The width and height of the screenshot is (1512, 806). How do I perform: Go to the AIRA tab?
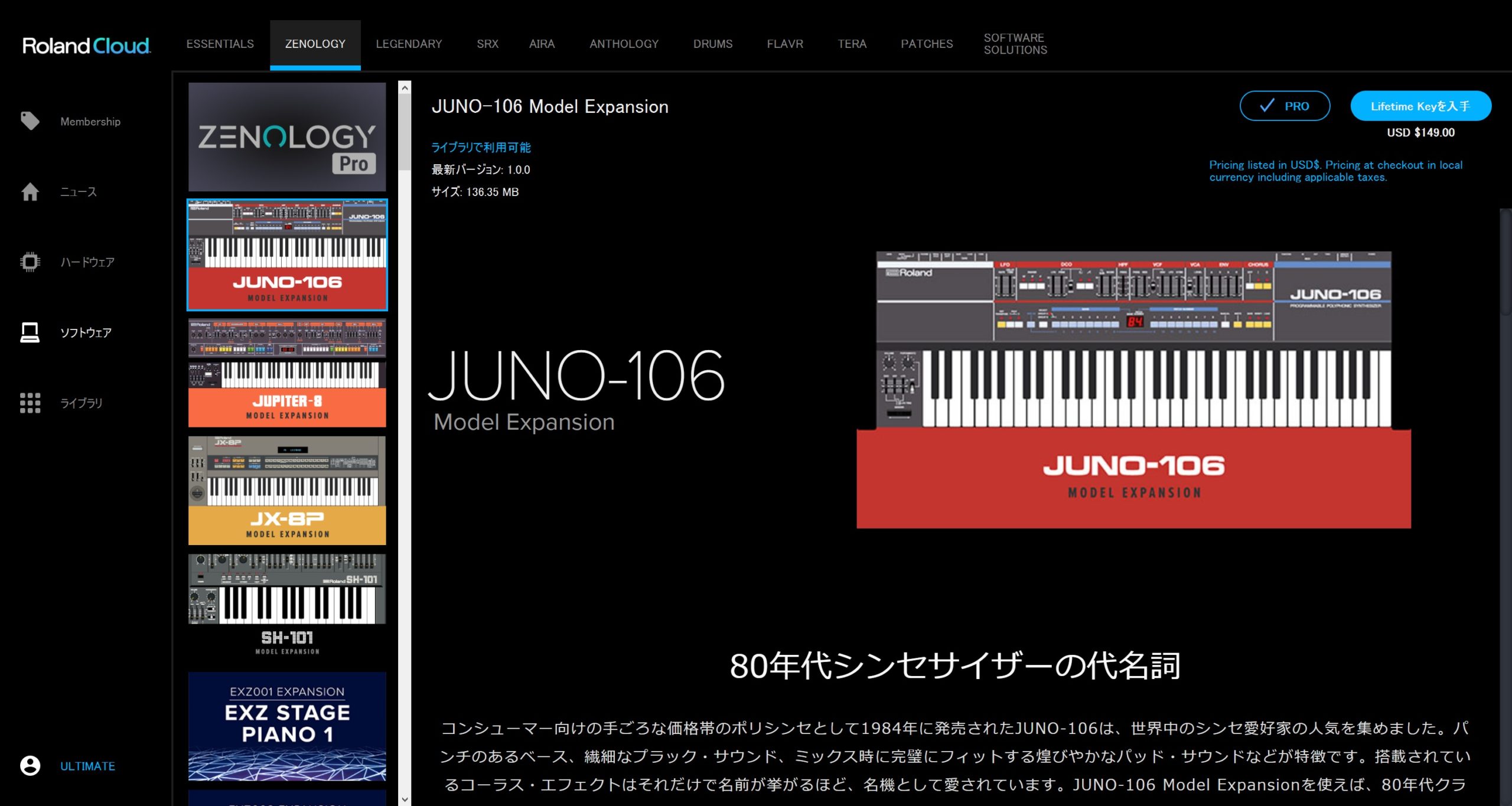(x=542, y=44)
